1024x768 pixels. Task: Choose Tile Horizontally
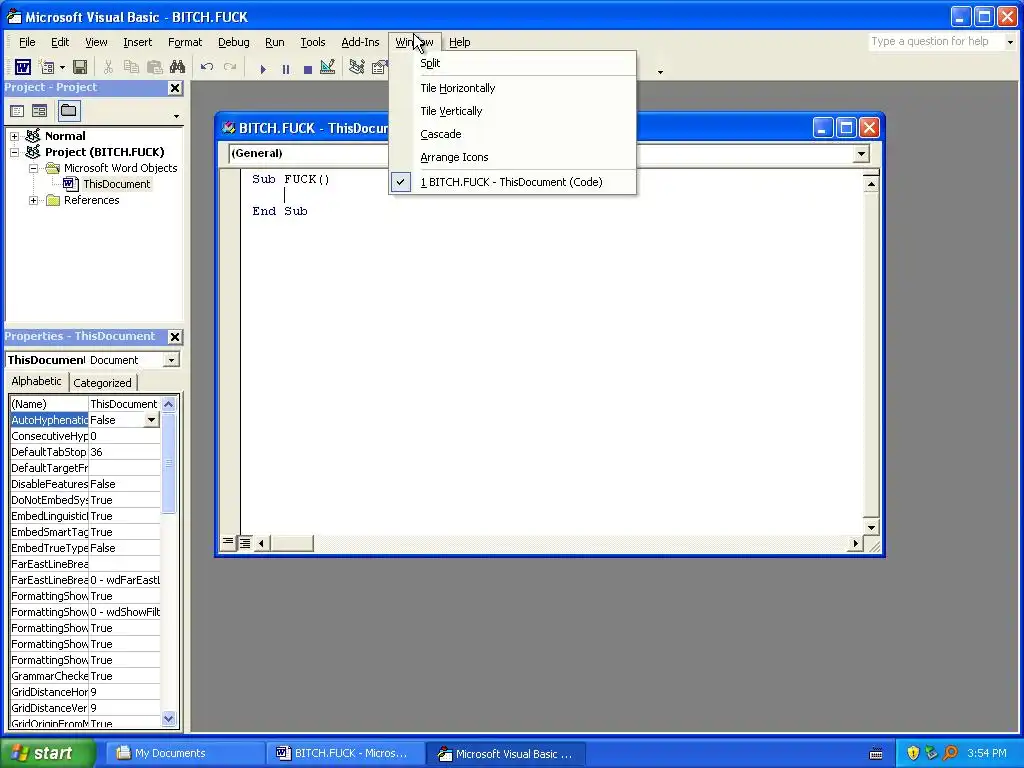point(513,88)
